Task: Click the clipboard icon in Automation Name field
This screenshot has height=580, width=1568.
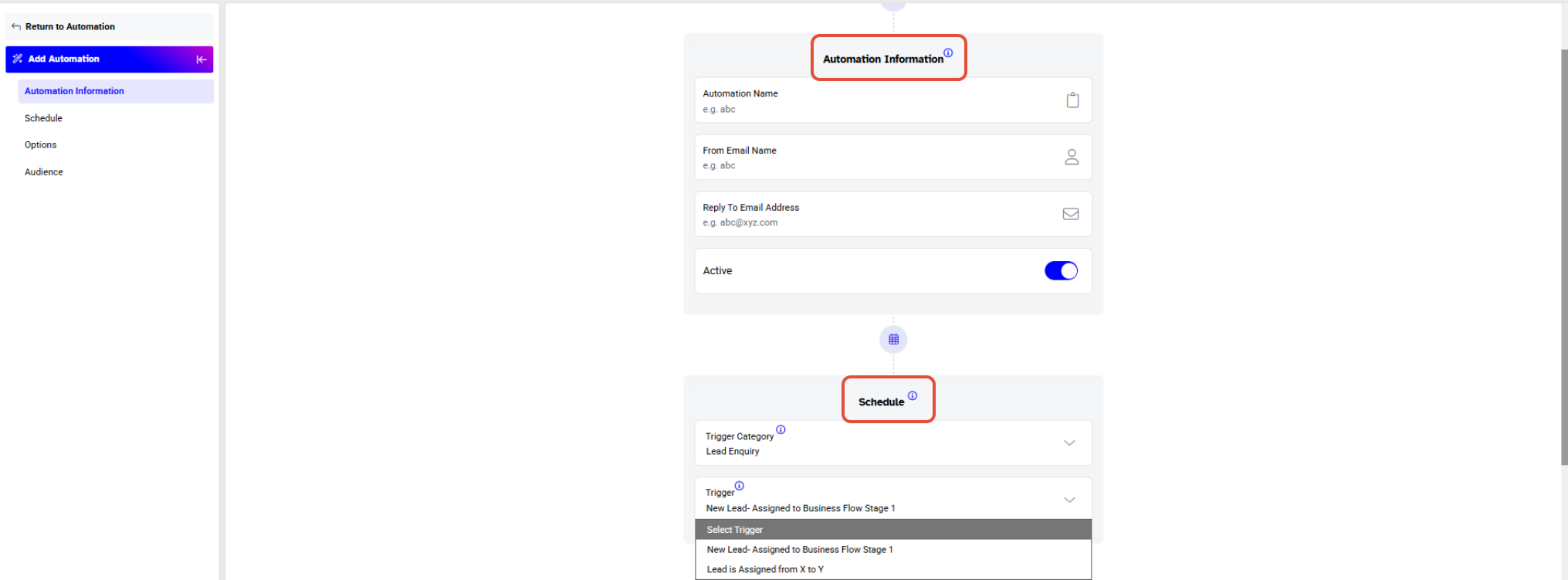Action: point(1072,100)
